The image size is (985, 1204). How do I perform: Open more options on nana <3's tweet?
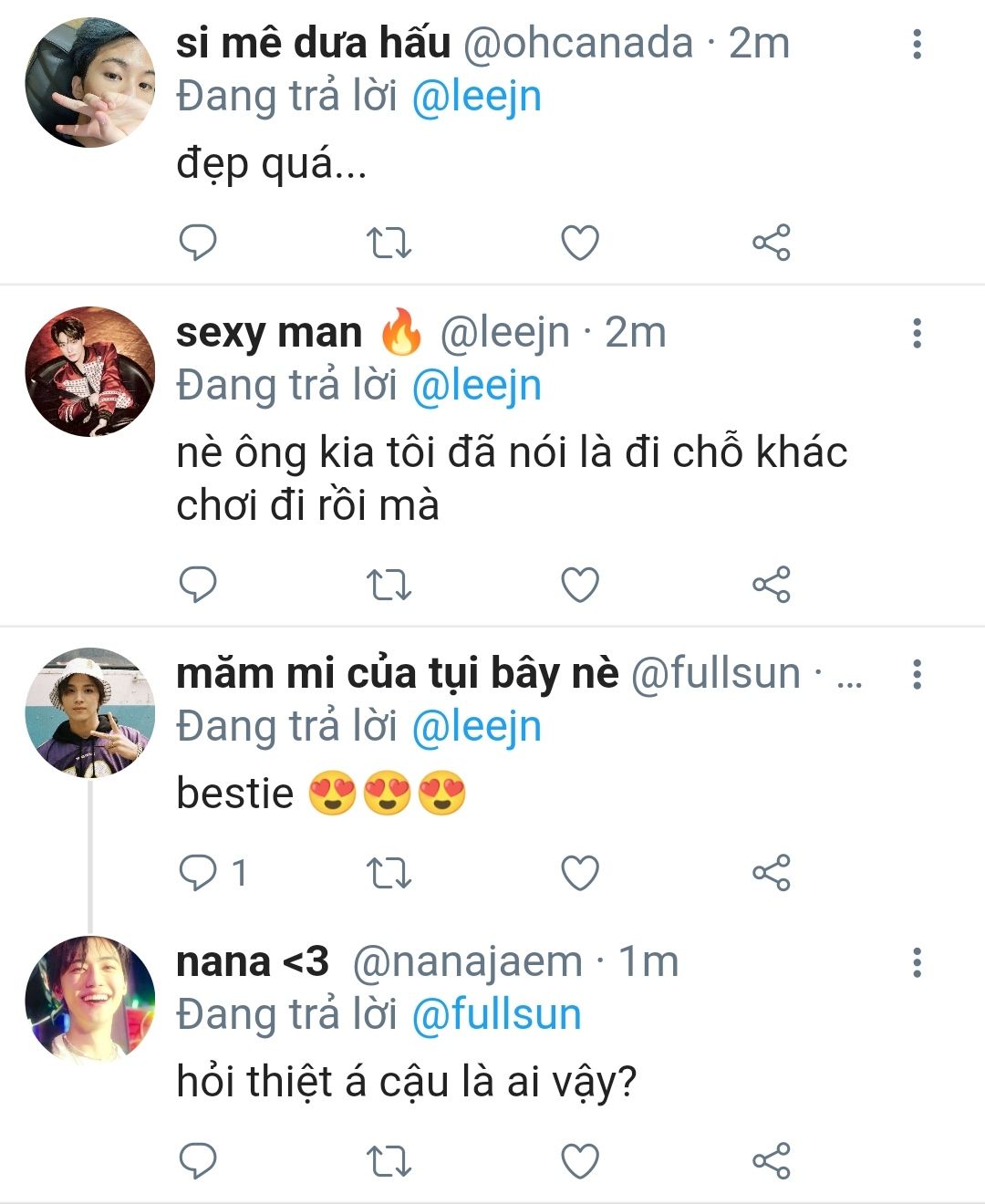(917, 962)
